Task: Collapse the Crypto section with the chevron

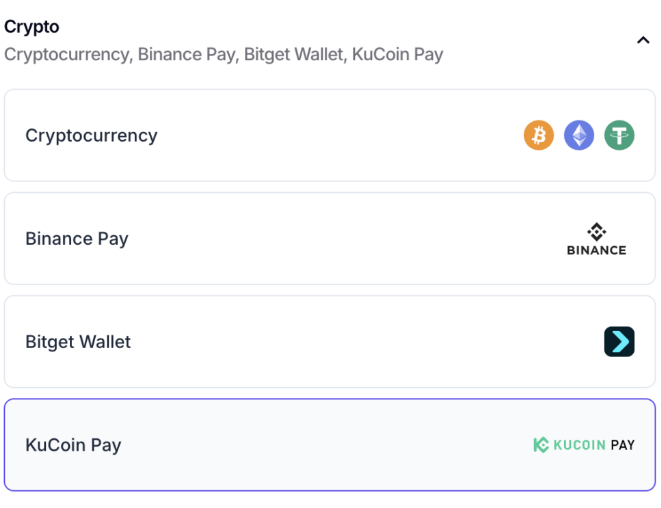Action: [x=643, y=40]
